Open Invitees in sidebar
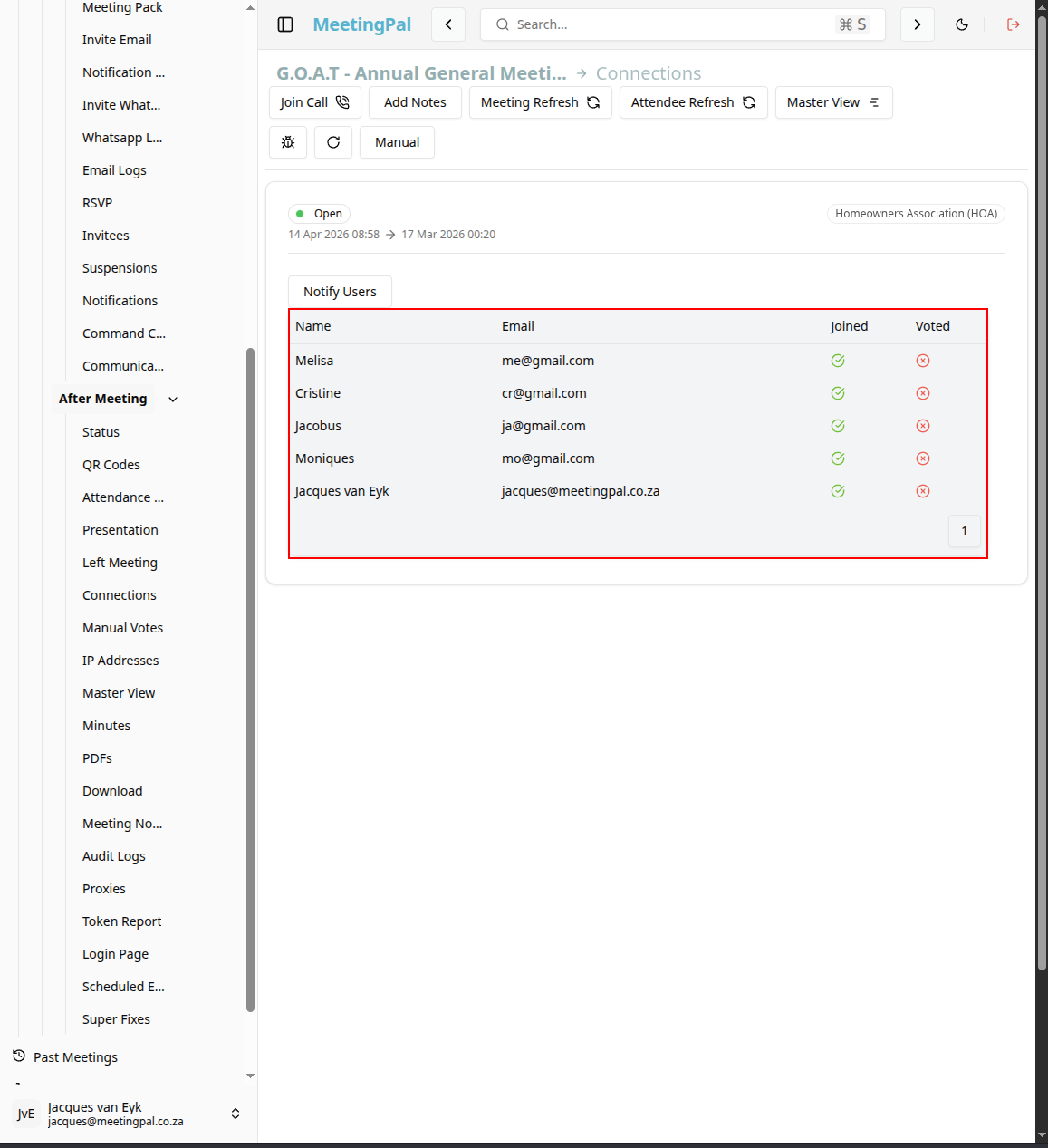The image size is (1048, 1148). pyautogui.click(x=105, y=236)
